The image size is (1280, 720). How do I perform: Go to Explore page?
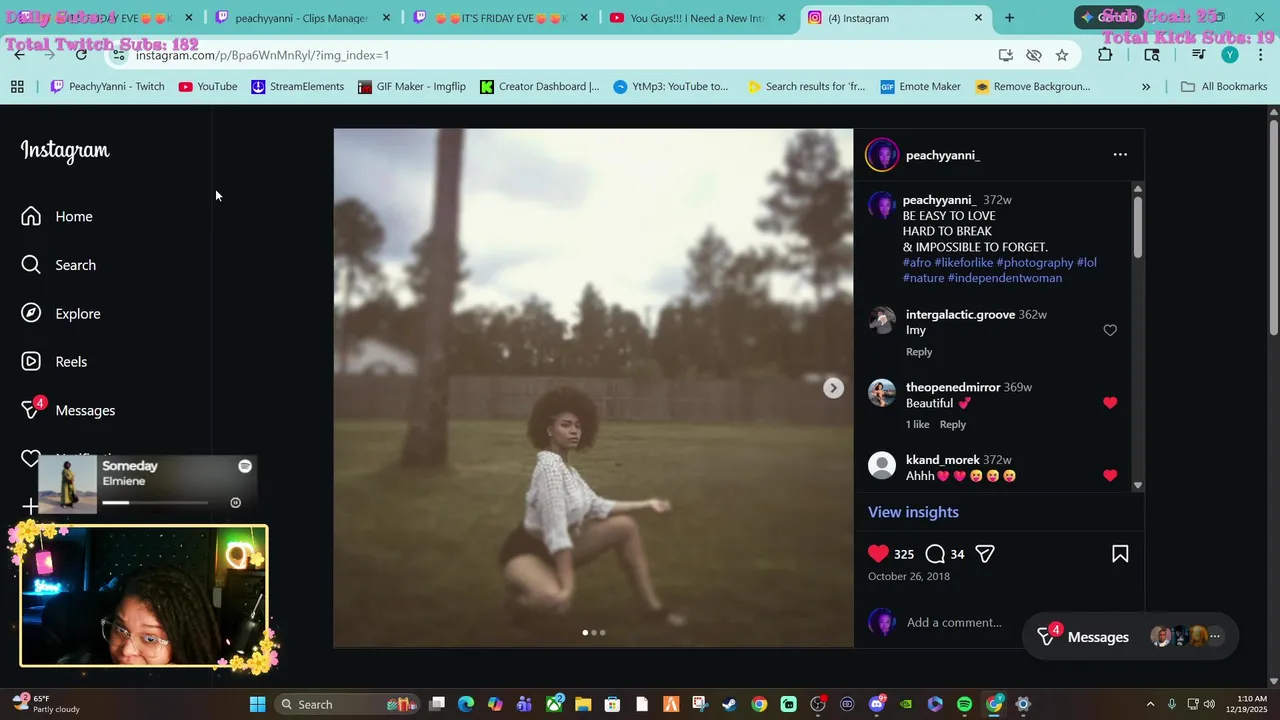coord(61,313)
